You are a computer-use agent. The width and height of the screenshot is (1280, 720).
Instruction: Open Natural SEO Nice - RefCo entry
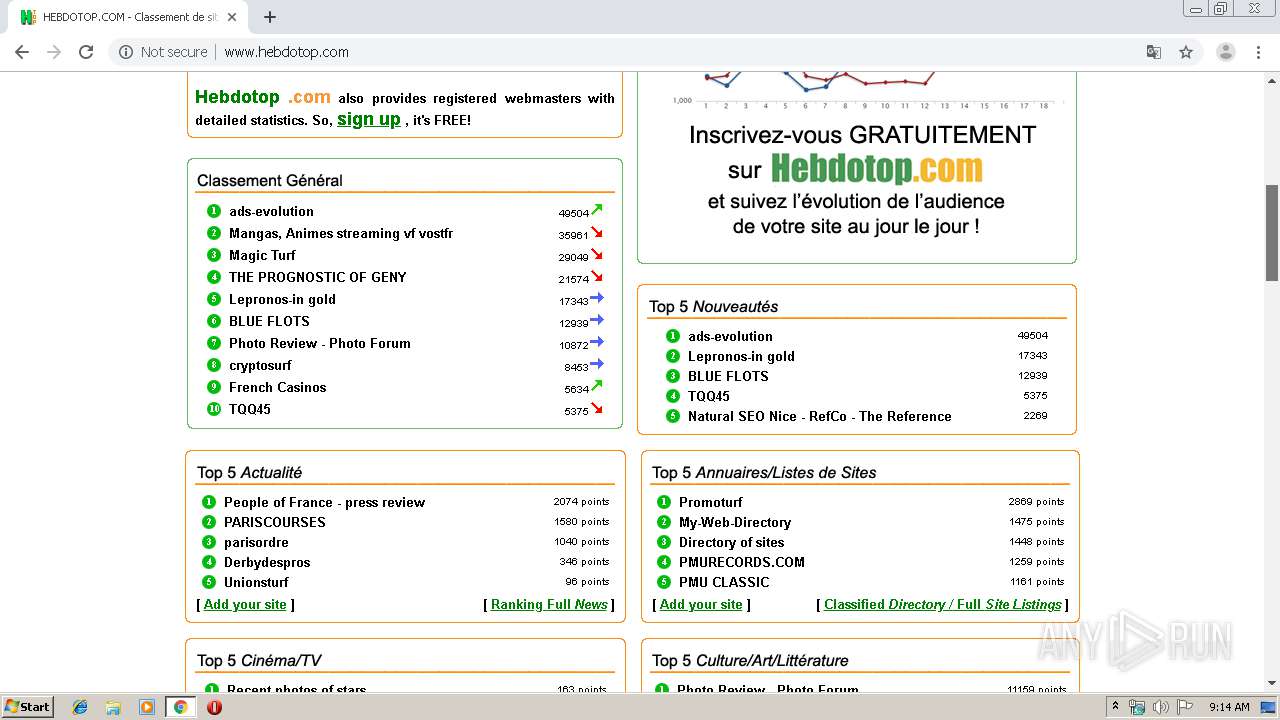[x=819, y=416]
